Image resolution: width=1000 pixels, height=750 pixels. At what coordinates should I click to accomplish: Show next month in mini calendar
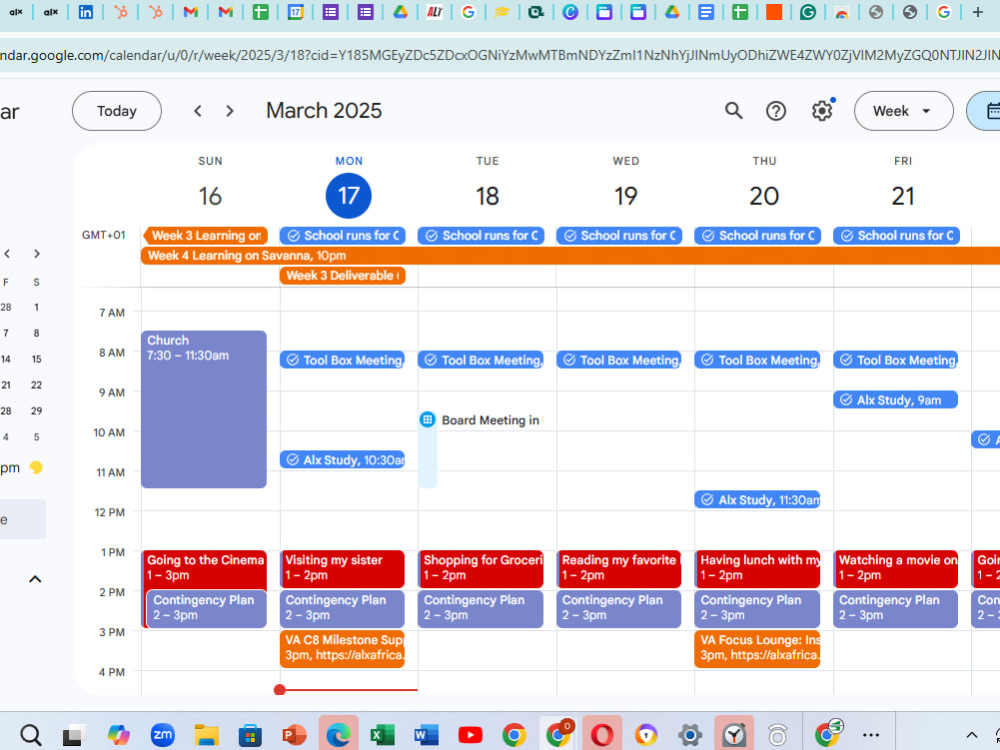(x=37, y=254)
